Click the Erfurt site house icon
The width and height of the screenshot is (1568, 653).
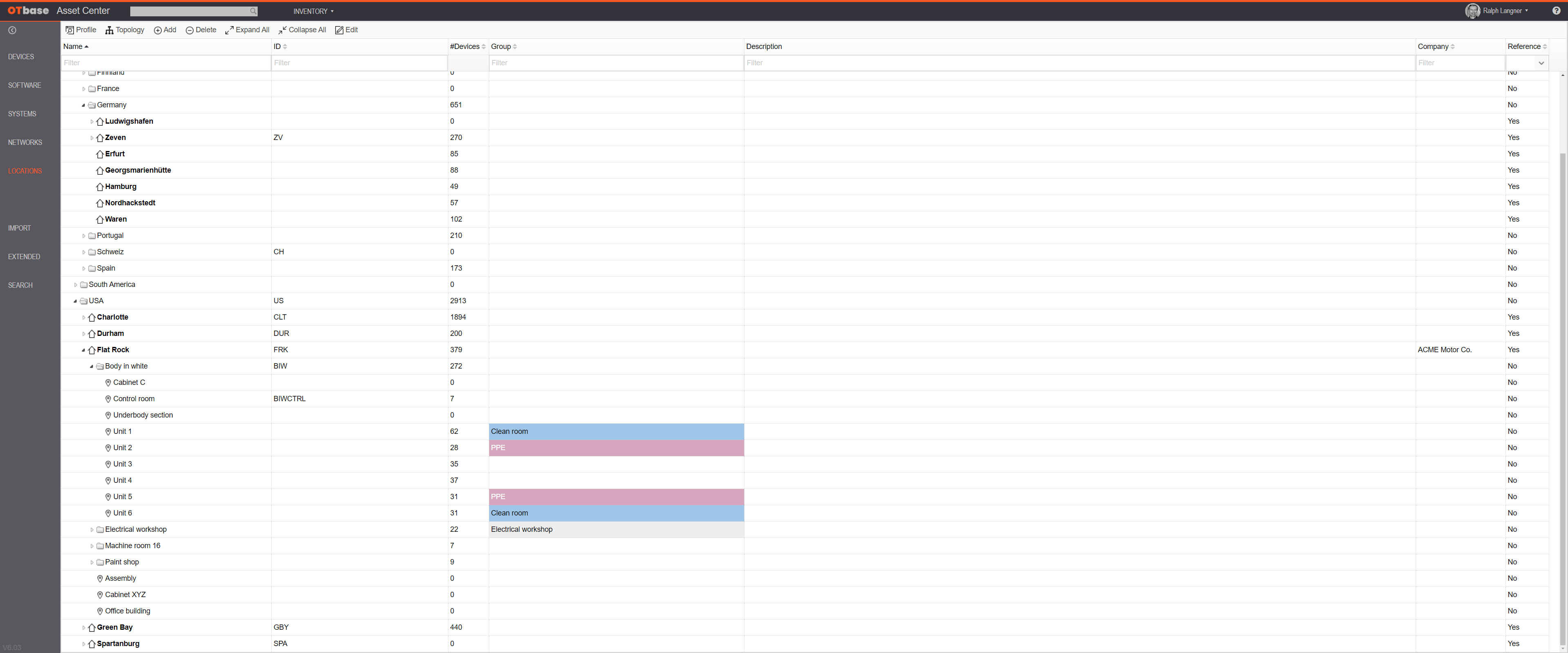100,155
